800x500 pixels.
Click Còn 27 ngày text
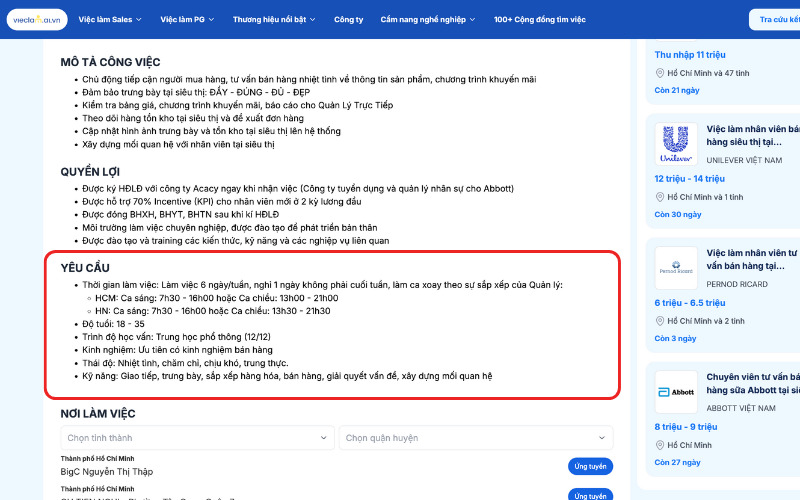678,462
